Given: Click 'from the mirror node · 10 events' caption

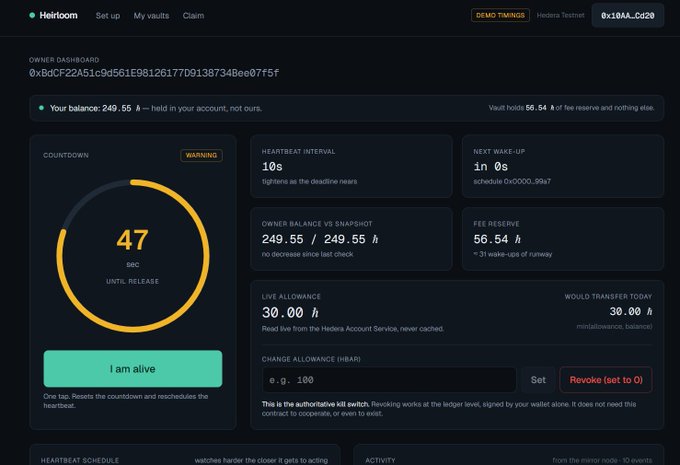Looking at the screenshot, I should pyautogui.click(x=602, y=460).
